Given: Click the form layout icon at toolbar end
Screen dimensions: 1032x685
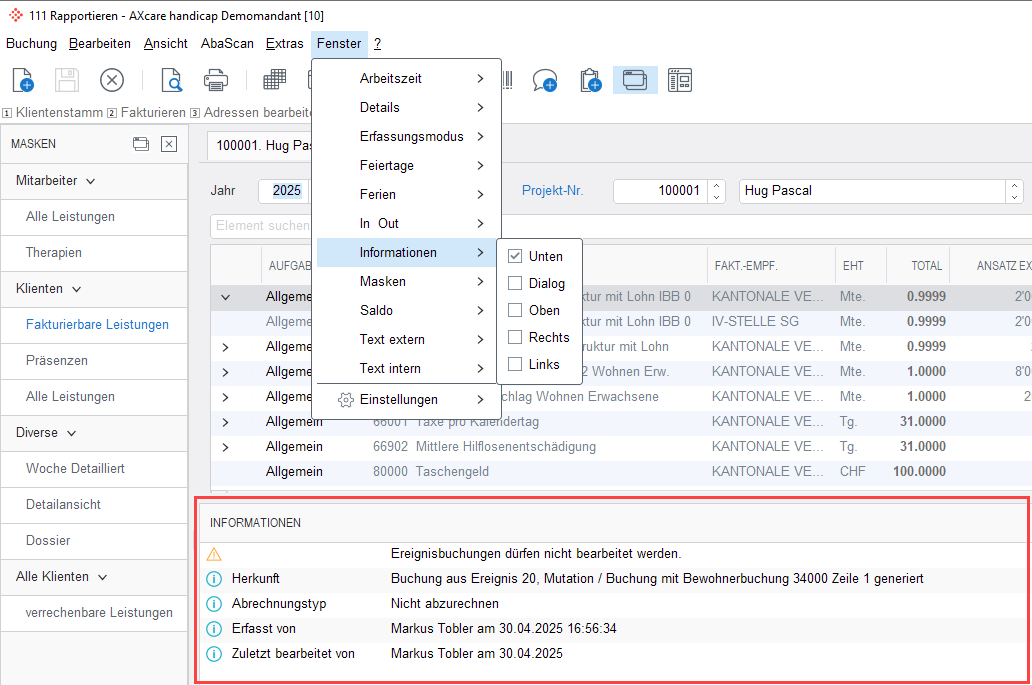Looking at the screenshot, I should tap(680, 81).
